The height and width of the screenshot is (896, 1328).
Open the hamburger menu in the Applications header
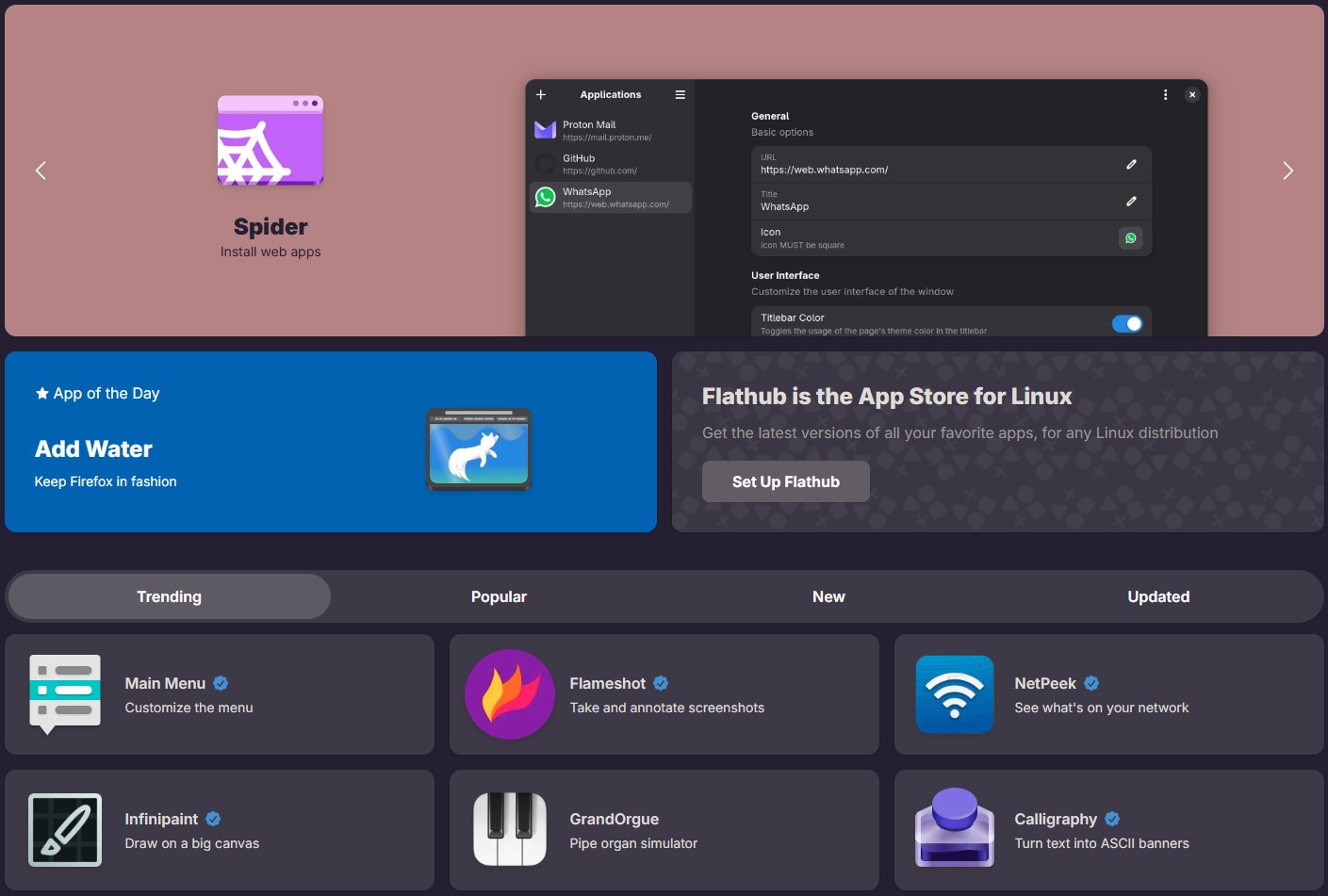[x=680, y=94]
